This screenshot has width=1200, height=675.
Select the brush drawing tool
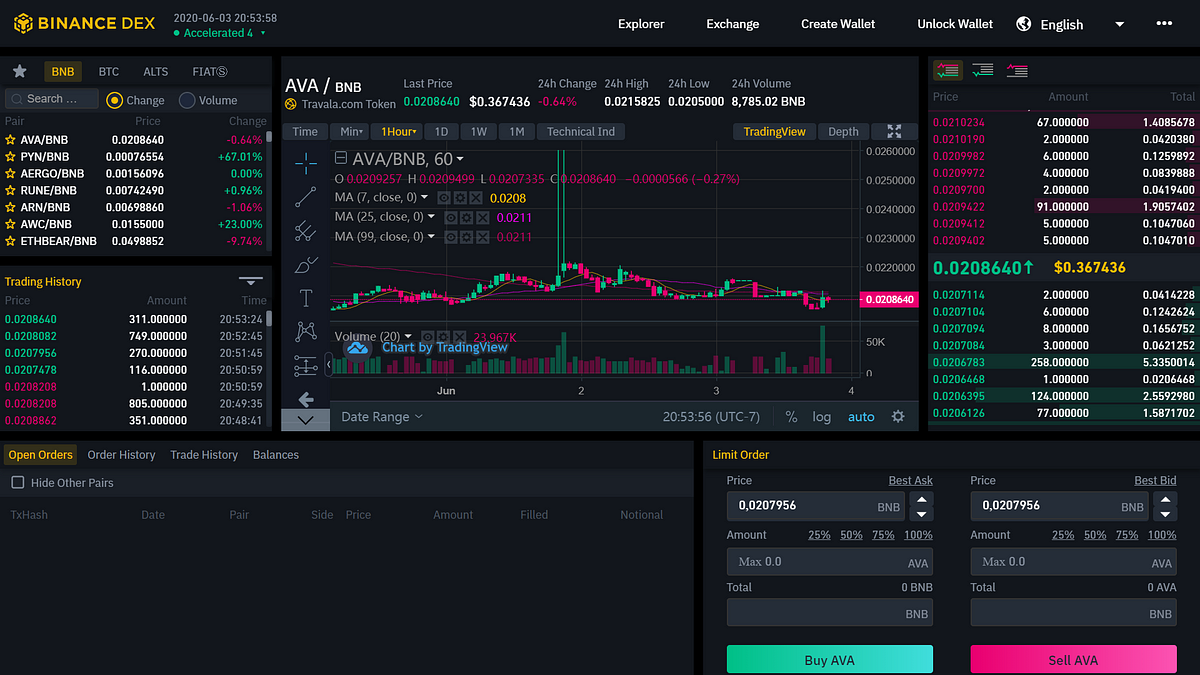(306, 265)
